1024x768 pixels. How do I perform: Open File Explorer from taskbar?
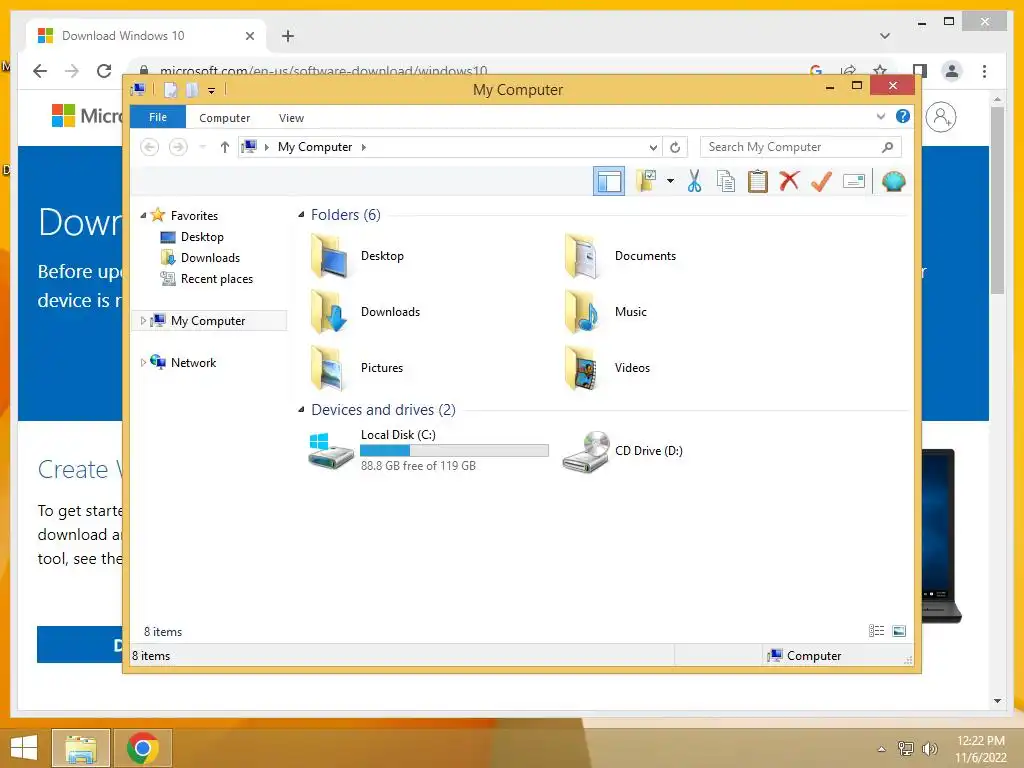coord(81,748)
